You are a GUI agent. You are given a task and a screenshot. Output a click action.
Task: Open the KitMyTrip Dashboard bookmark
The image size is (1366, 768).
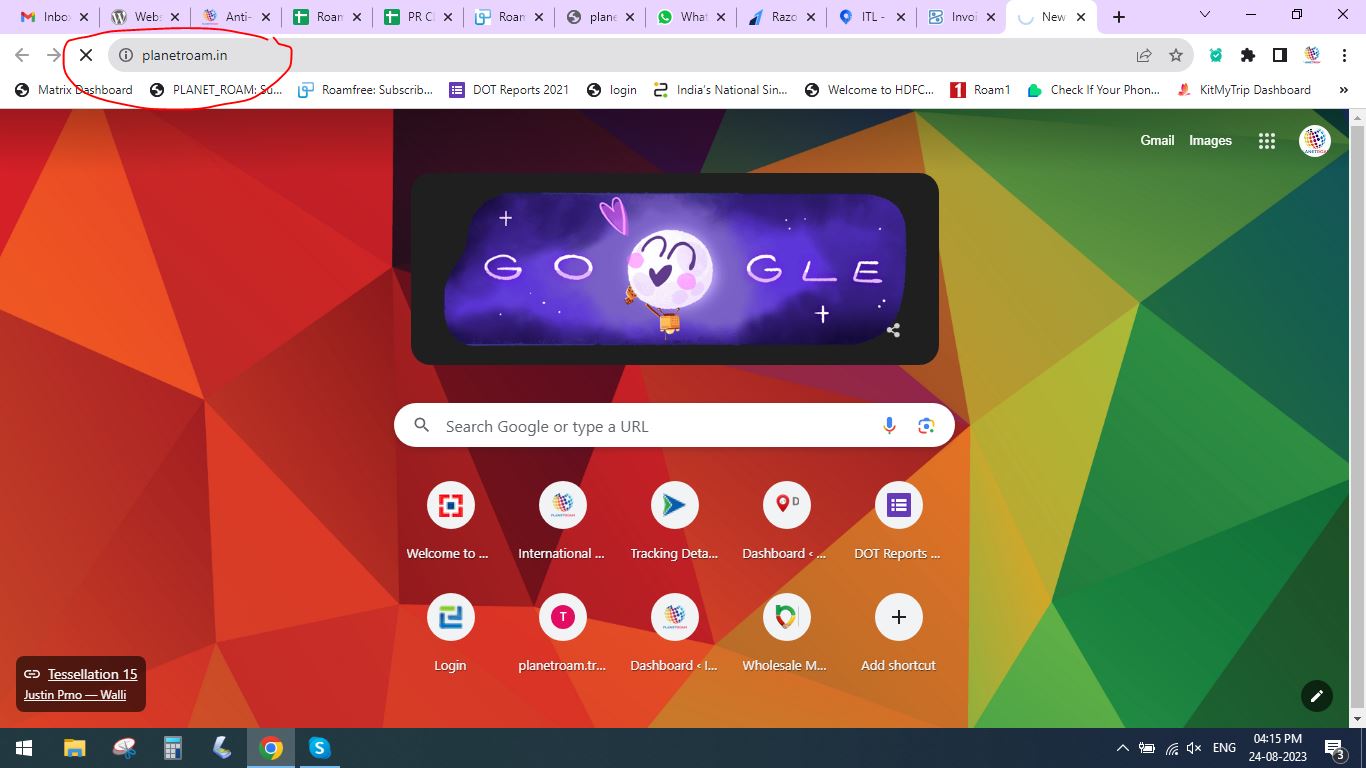pos(1244,90)
